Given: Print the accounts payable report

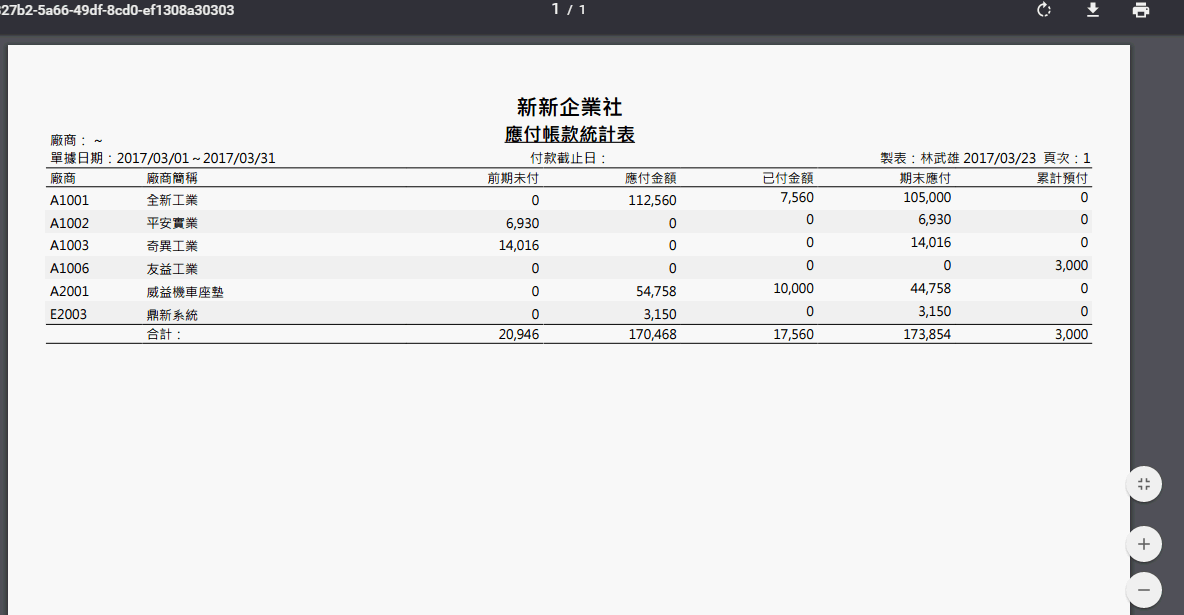Looking at the screenshot, I should pyautogui.click(x=1141, y=10).
